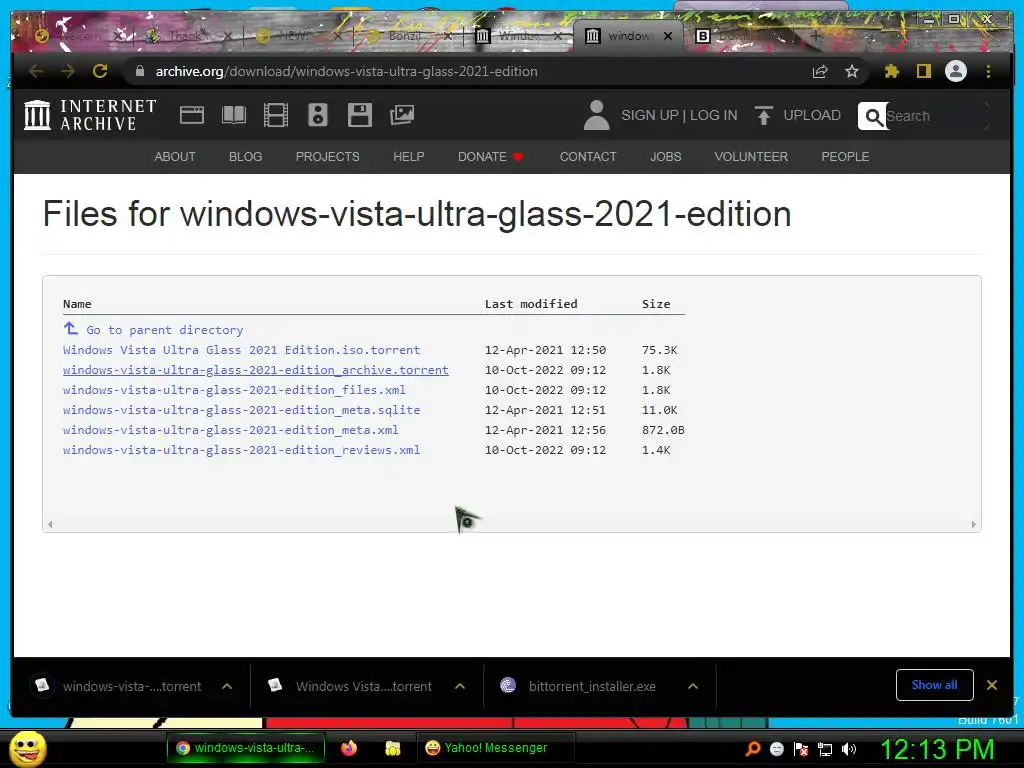Screen dimensions: 1024x768
Task: Click the horizontal scrollbar left arrow
Action: point(50,524)
